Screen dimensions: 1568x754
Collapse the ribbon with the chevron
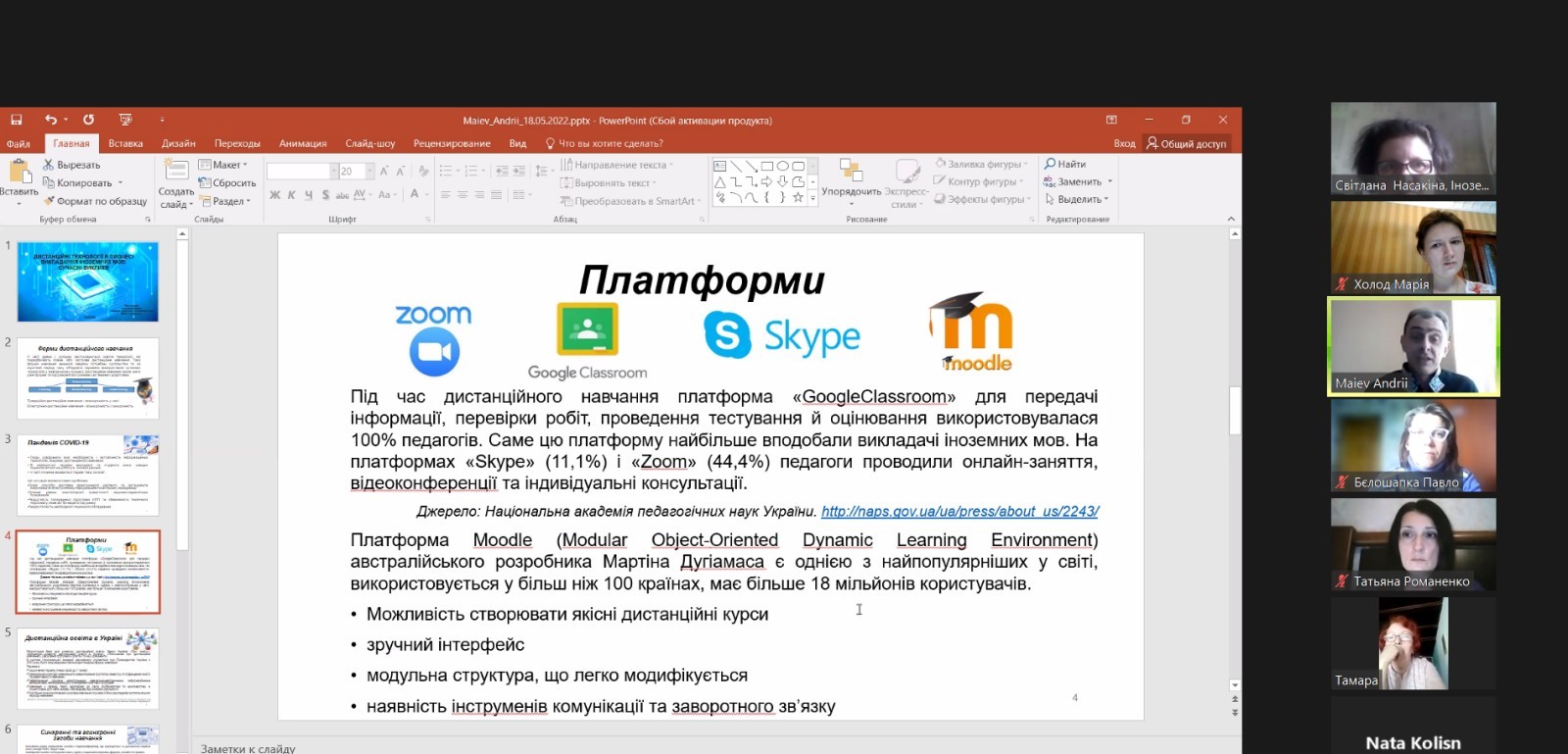(x=1233, y=220)
